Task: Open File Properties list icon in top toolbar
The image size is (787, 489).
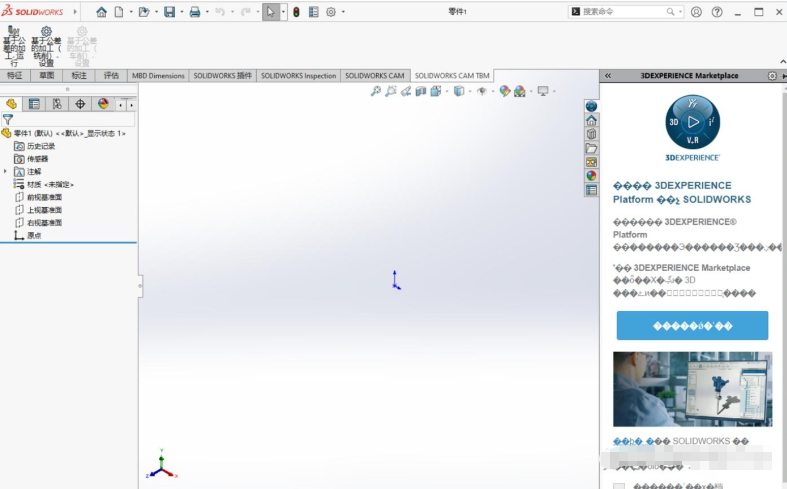Action: [314, 12]
